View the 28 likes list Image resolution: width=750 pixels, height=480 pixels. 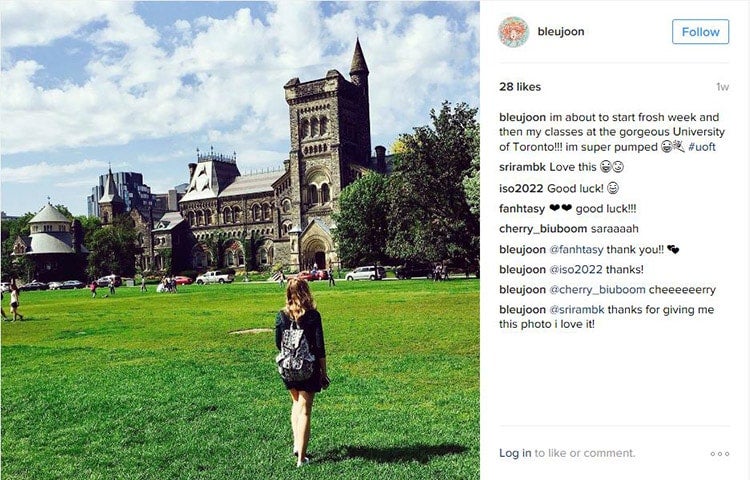(520, 87)
